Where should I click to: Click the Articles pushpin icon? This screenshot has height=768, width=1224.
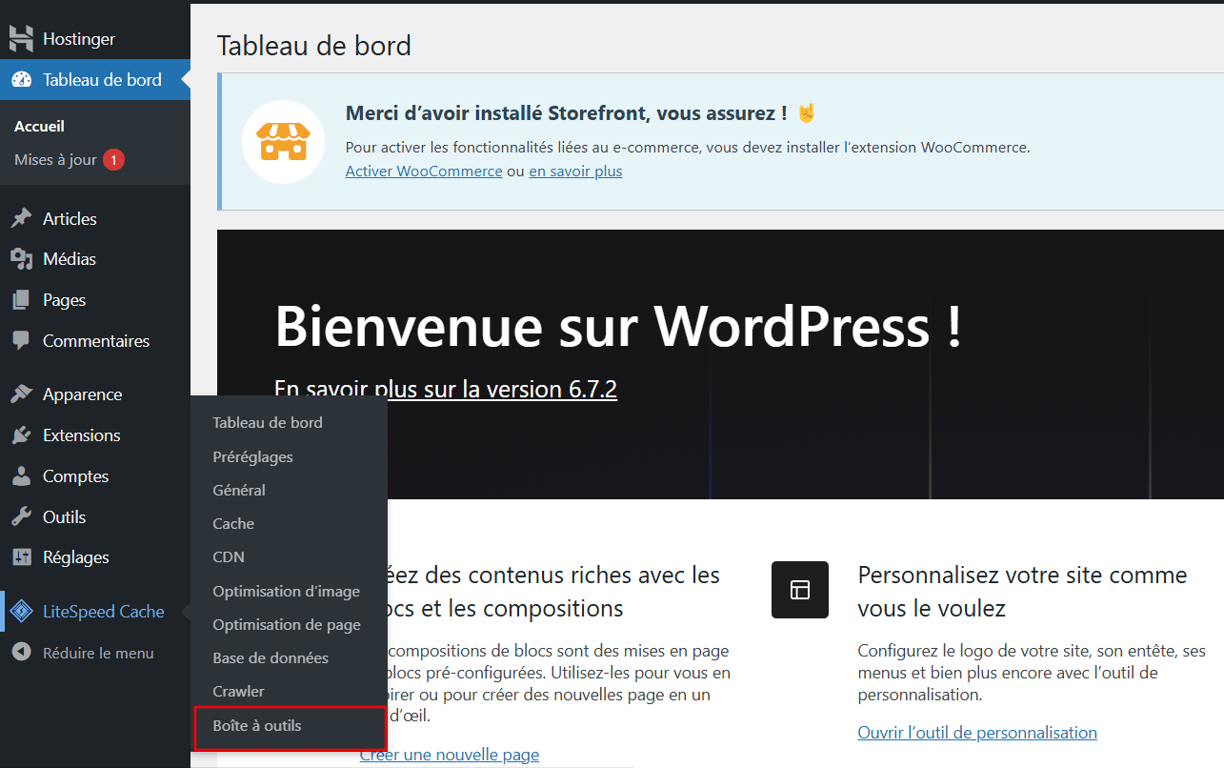click(21, 219)
